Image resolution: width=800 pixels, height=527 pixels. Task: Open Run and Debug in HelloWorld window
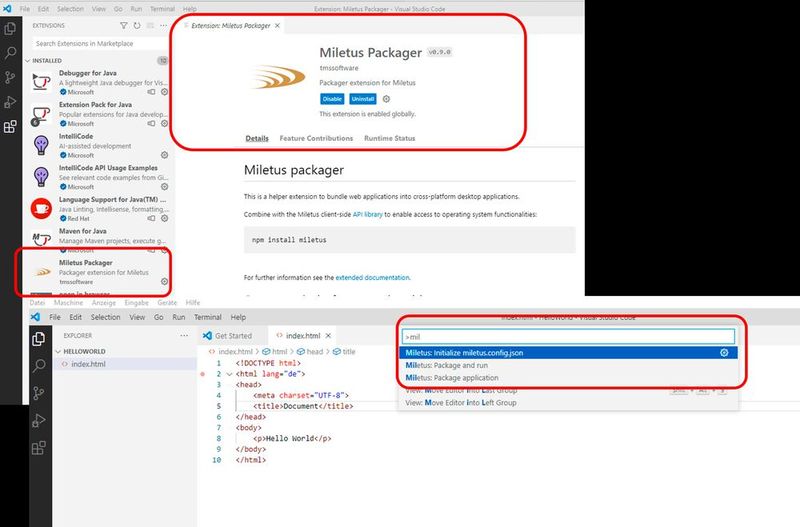pos(39,420)
